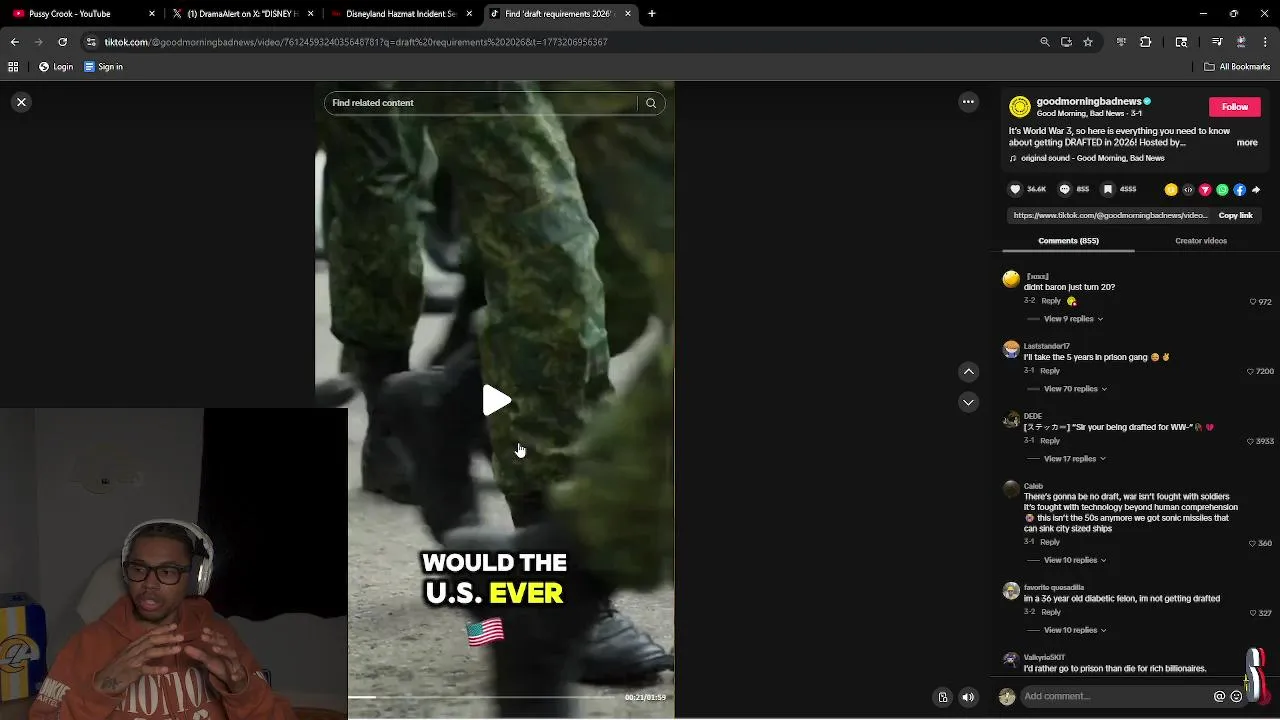Image resolution: width=1280 pixels, height=720 pixels.
Task: Click the @ mention icon in comment box
Action: point(1219,697)
